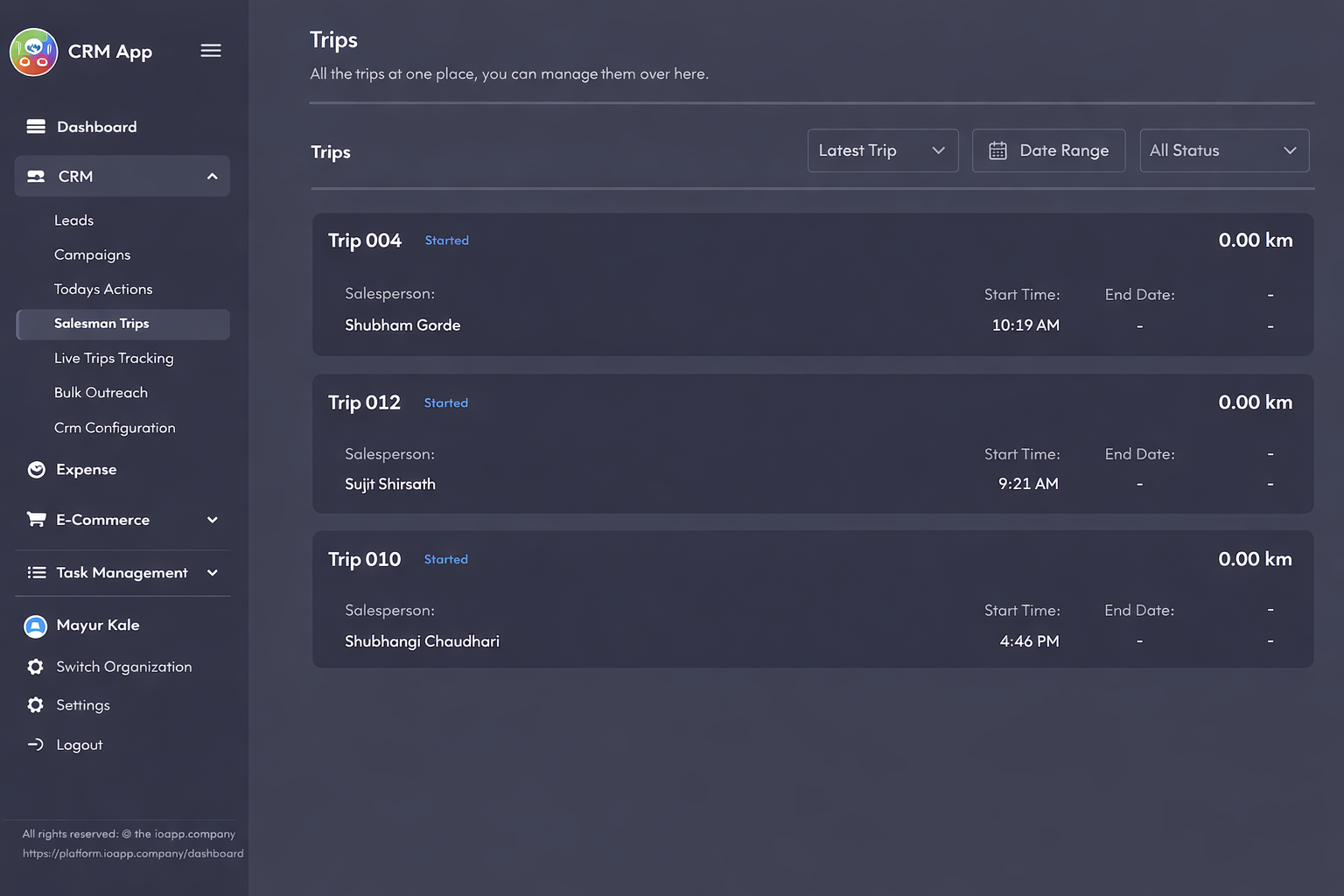Image resolution: width=1344 pixels, height=896 pixels.
Task: Open Live Trips Tracking page
Action: [x=114, y=359]
